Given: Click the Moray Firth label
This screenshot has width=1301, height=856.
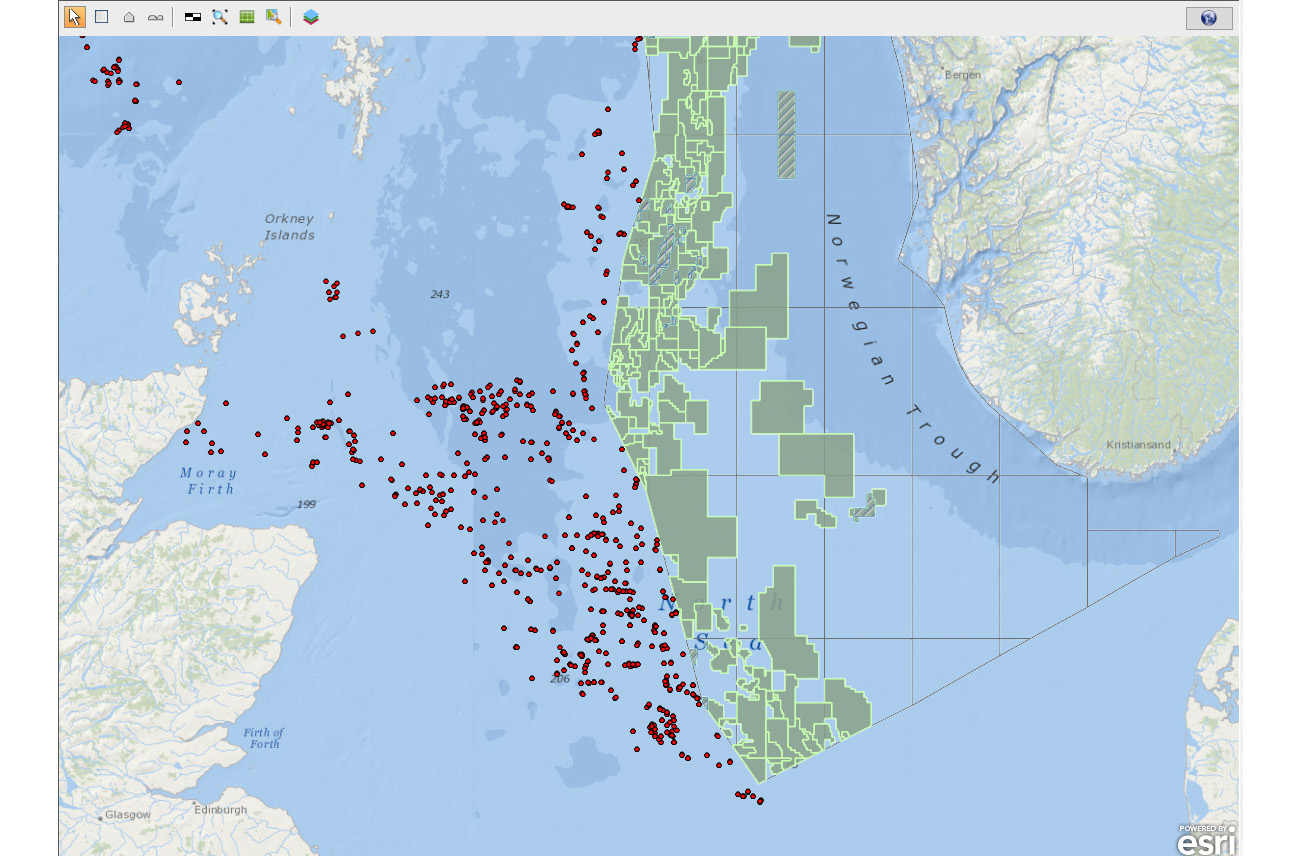Looking at the screenshot, I should pyautogui.click(x=209, y=481).
